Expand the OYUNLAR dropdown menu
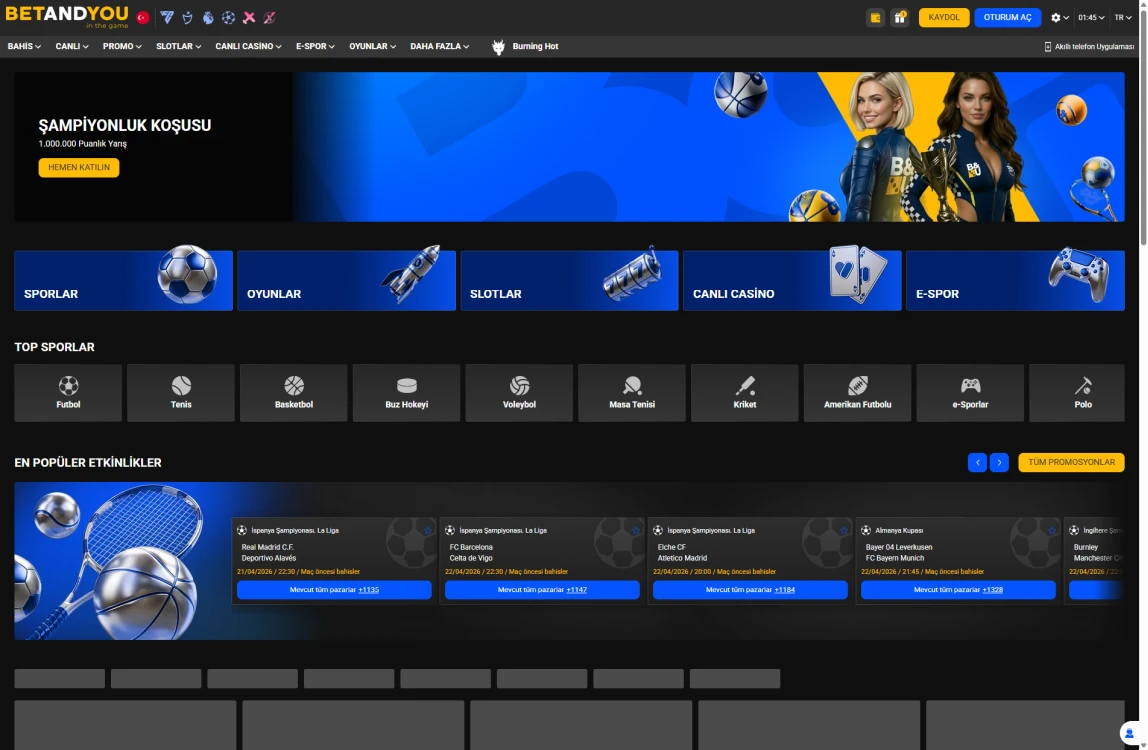This screenshot has width=1148, height=750. [372, 46]
